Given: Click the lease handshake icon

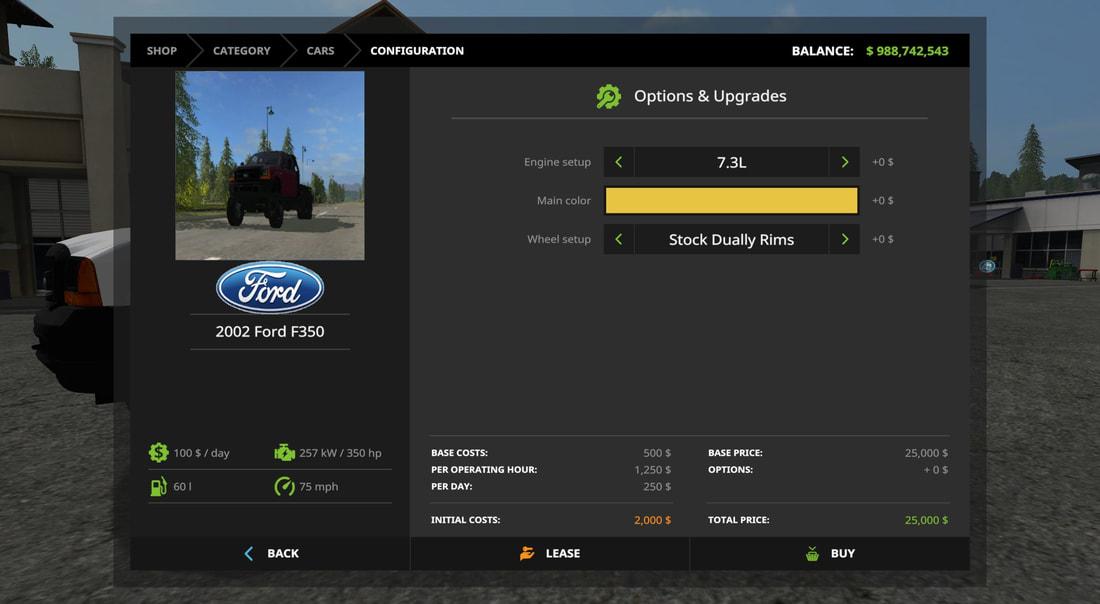Looking at the screenshot, I should 527,554.
